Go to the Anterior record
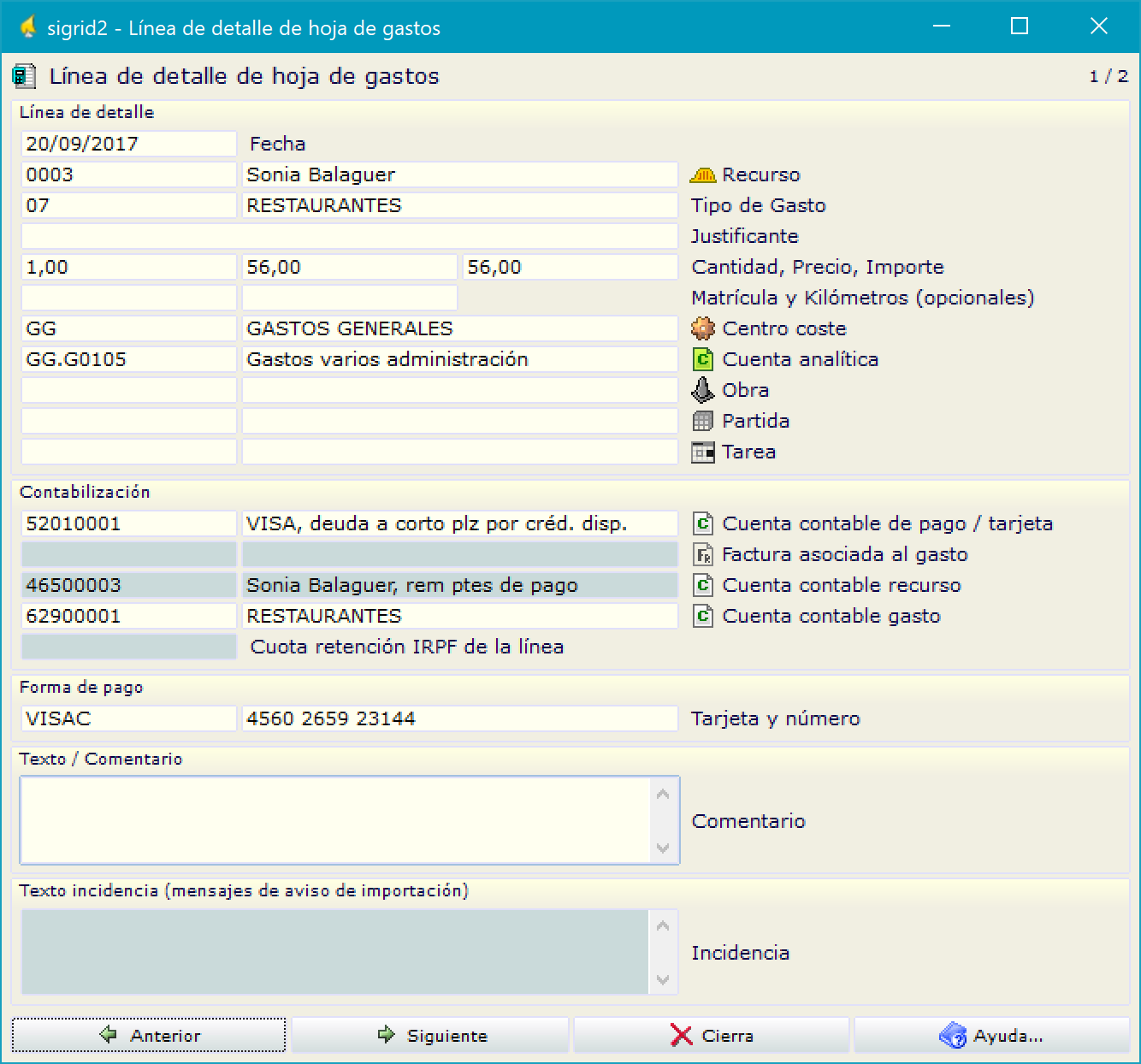The image size is (1141, 1064). [149, 1035]
